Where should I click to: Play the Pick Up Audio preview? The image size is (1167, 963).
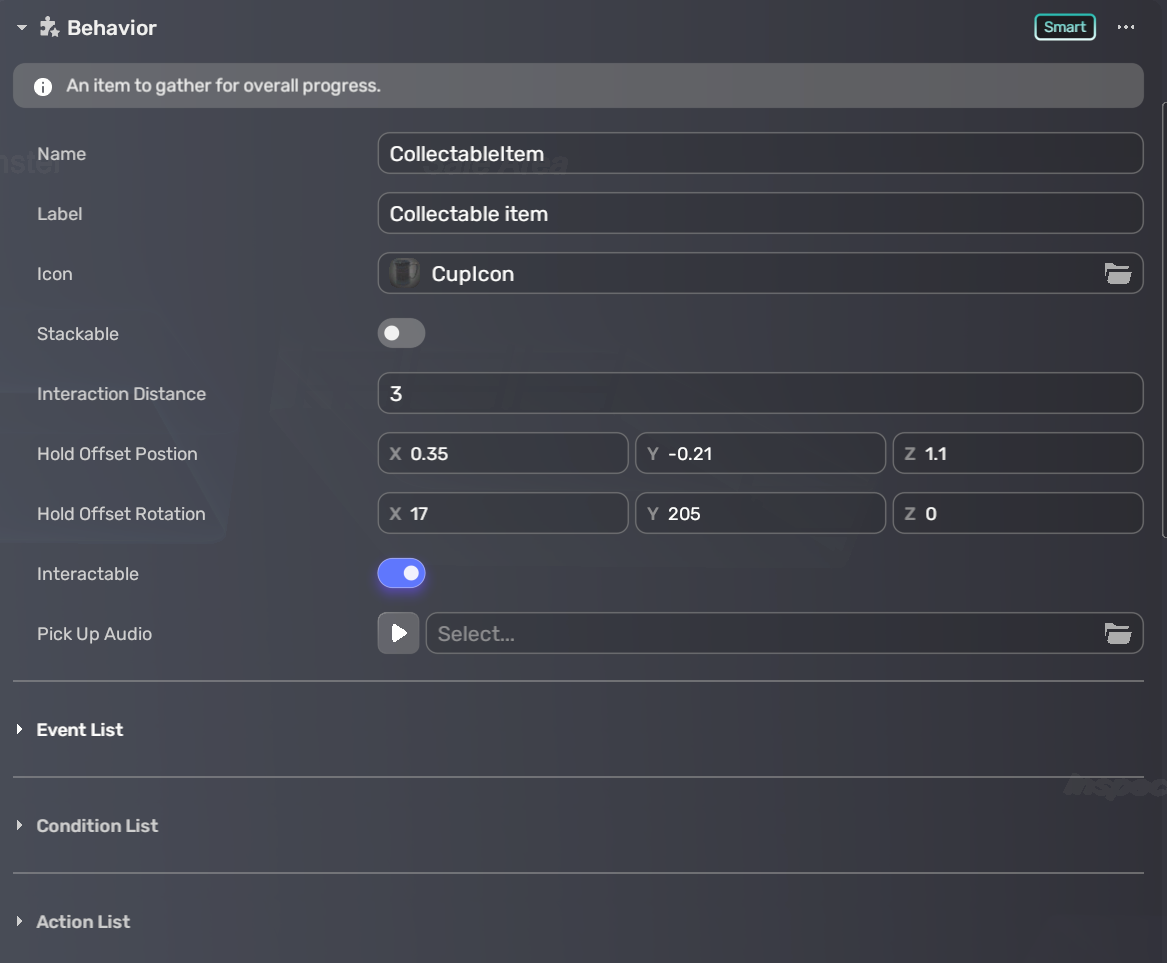pyautogui.click(x=398, y=633)
